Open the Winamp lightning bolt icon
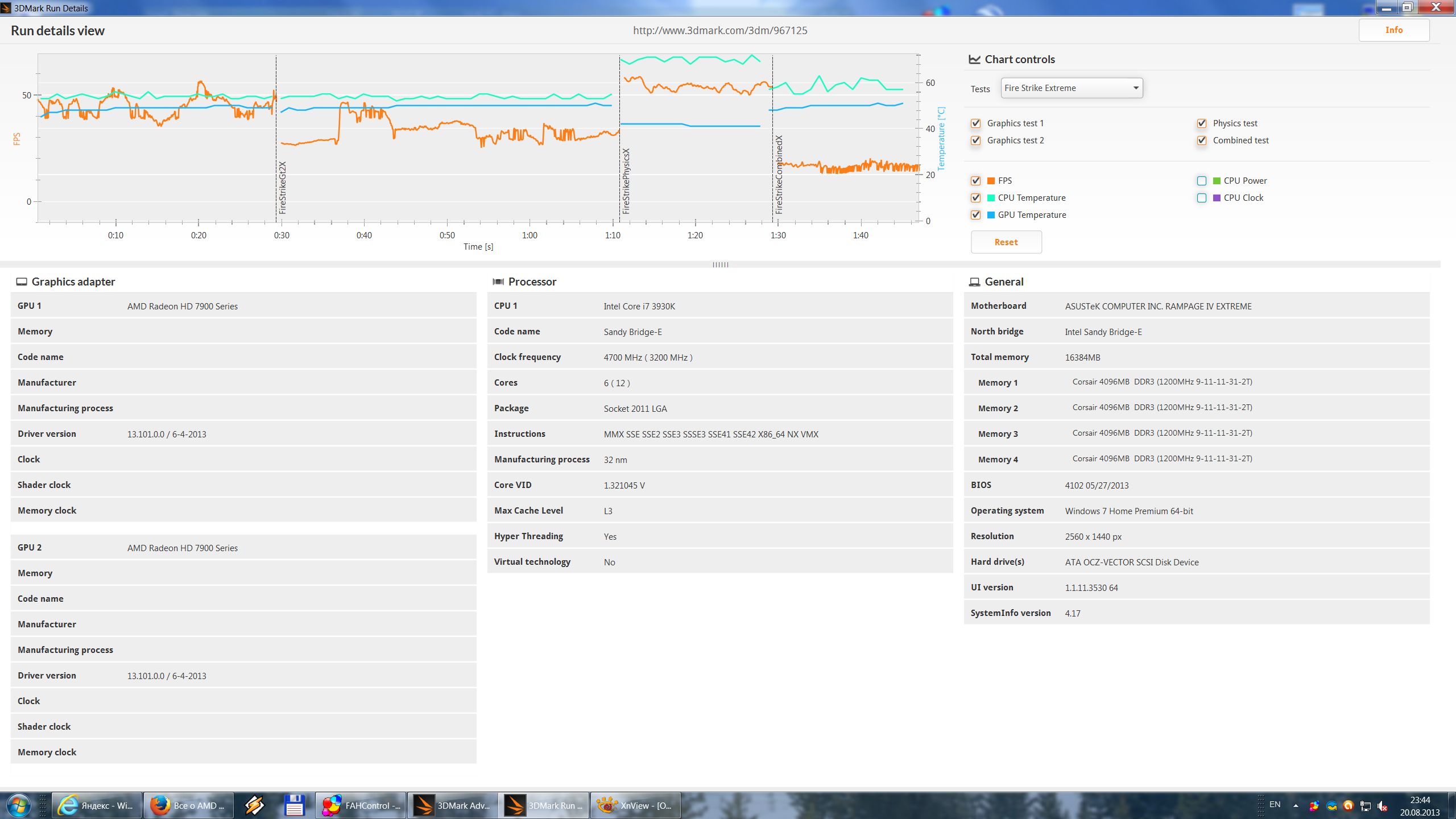The height and width of the screenshot is (819, 1456). point(254,805)
